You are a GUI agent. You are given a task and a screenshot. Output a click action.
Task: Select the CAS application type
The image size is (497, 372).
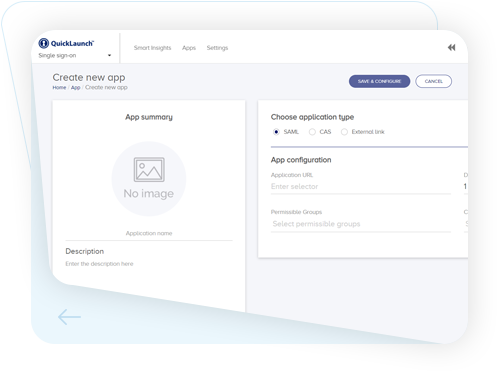point(312,132)
